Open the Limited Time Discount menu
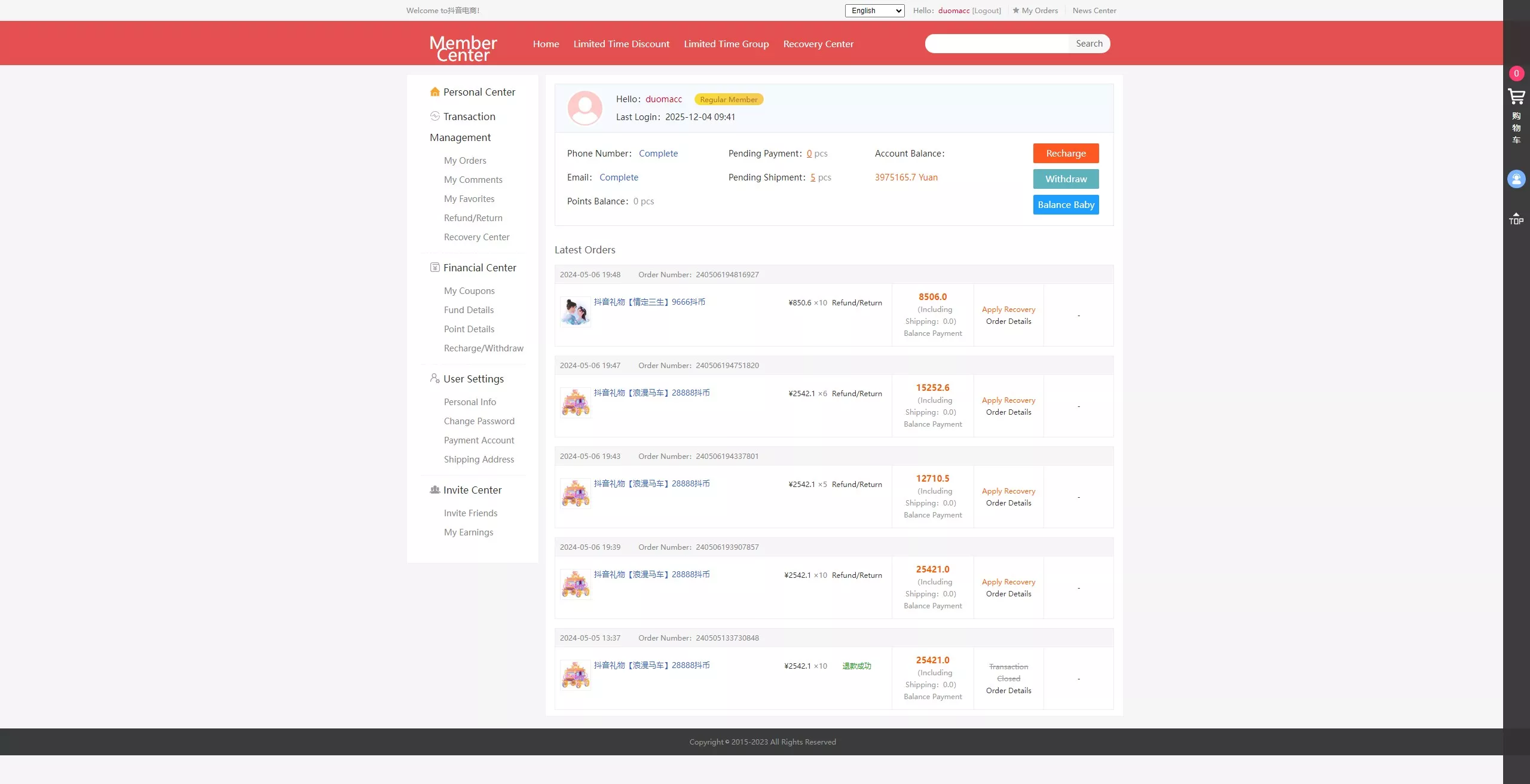Image resolution: width=1530 pixels, height=784 pixels. 621,44
